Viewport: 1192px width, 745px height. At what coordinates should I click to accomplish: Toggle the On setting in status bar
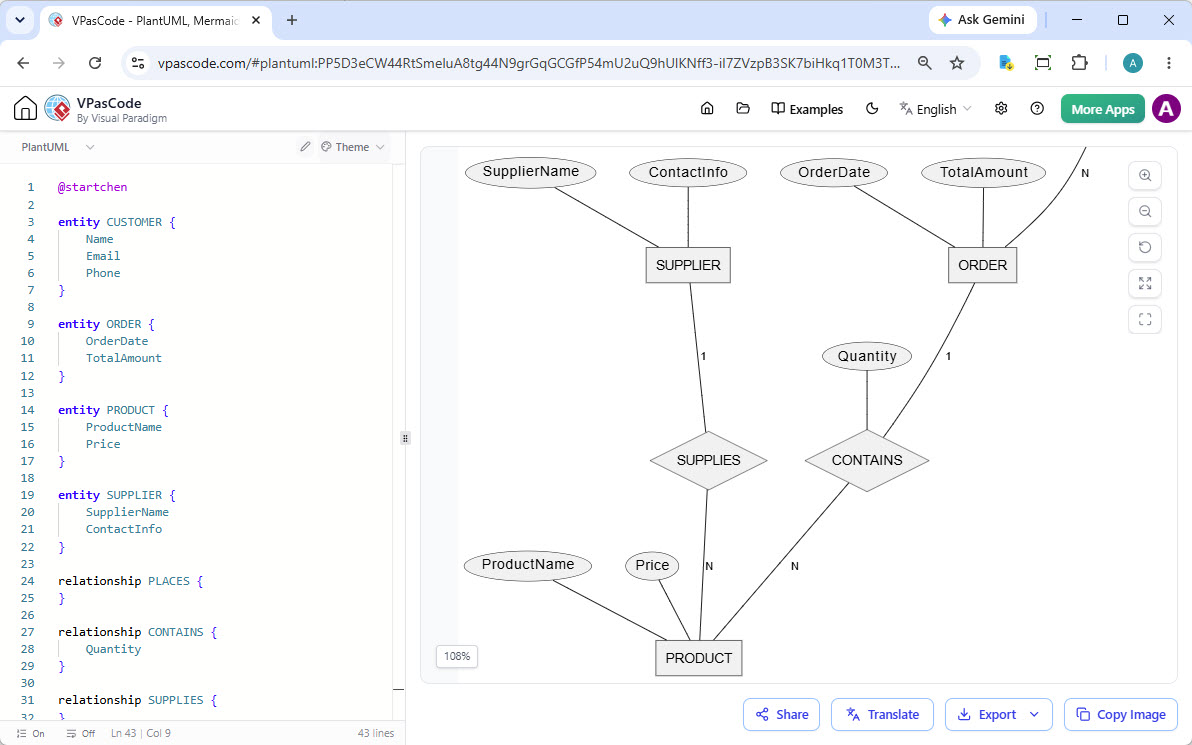click(30, 734)
